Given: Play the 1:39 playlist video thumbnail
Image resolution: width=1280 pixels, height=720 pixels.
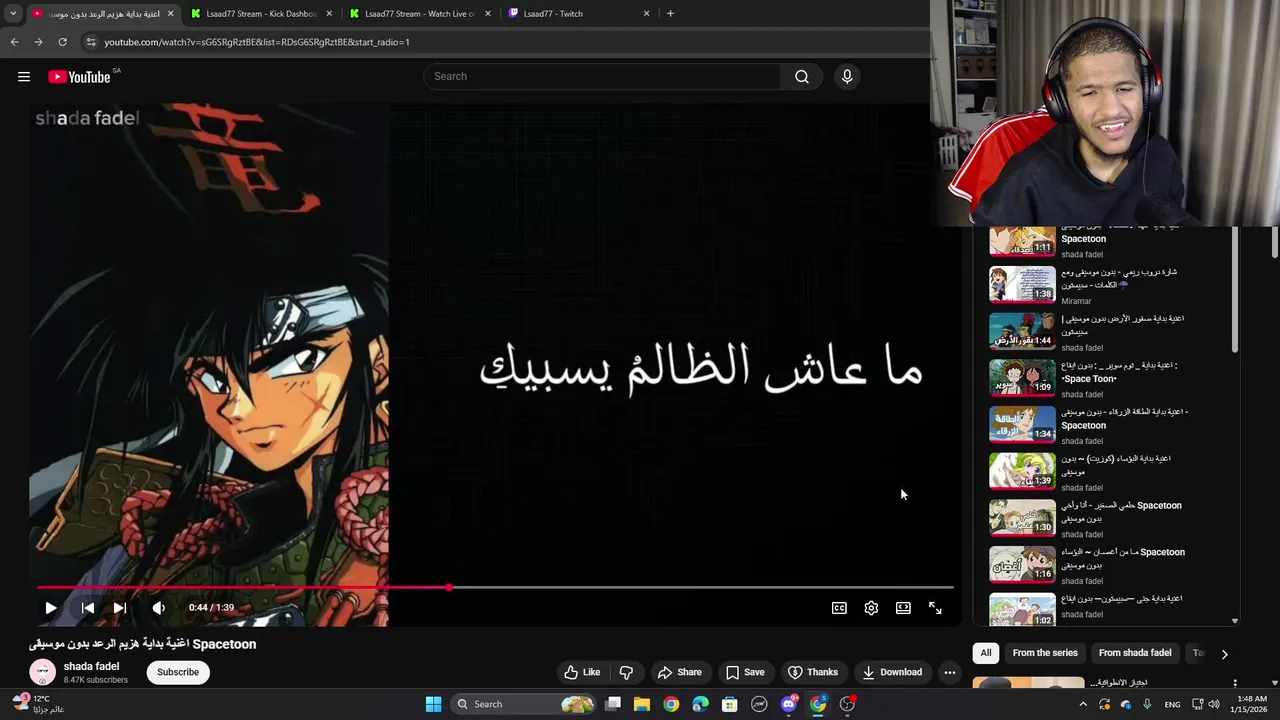Looking at the screenshot, I should (1022, 471).
